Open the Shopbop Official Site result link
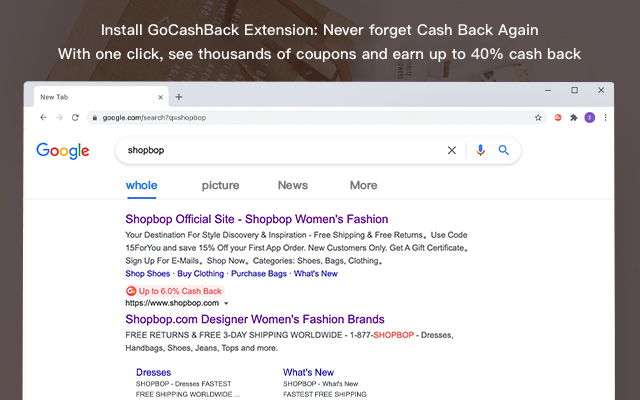Image resolution: width=640 pixels, height=400 pixels. (x=257, y=219)
